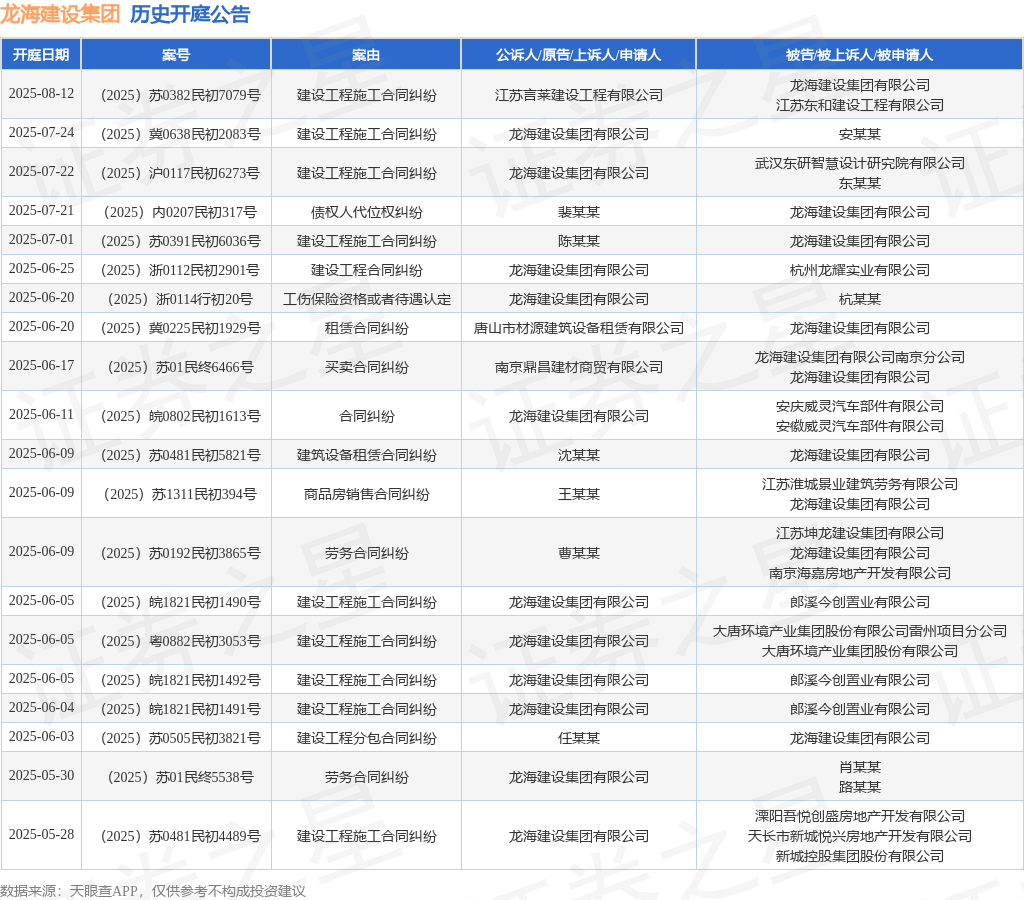Click case number (2025)苏0391民初6036号
The height and width of the screenshot is (900, 1024).
180,242
